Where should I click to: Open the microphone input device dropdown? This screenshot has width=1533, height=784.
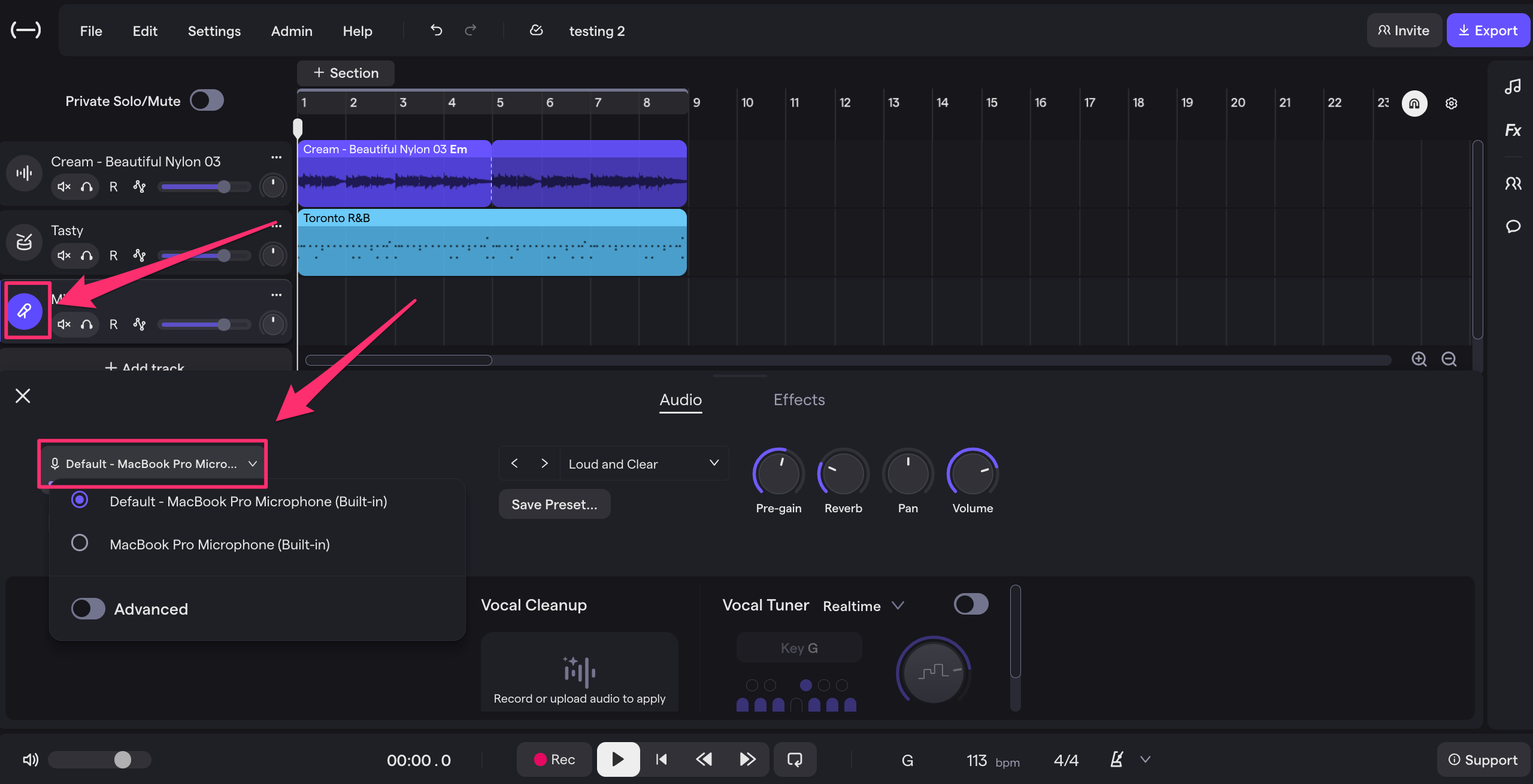tap(153, 464)
